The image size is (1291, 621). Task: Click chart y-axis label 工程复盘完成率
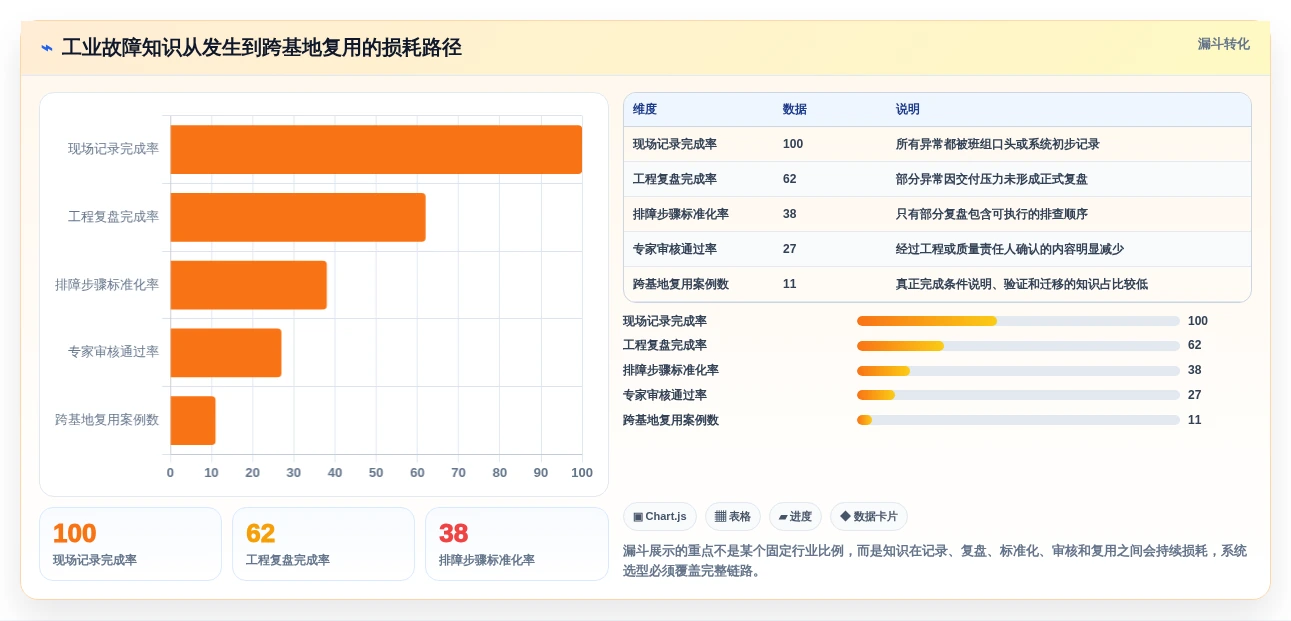pyautogui.click(x=113, y=217)
